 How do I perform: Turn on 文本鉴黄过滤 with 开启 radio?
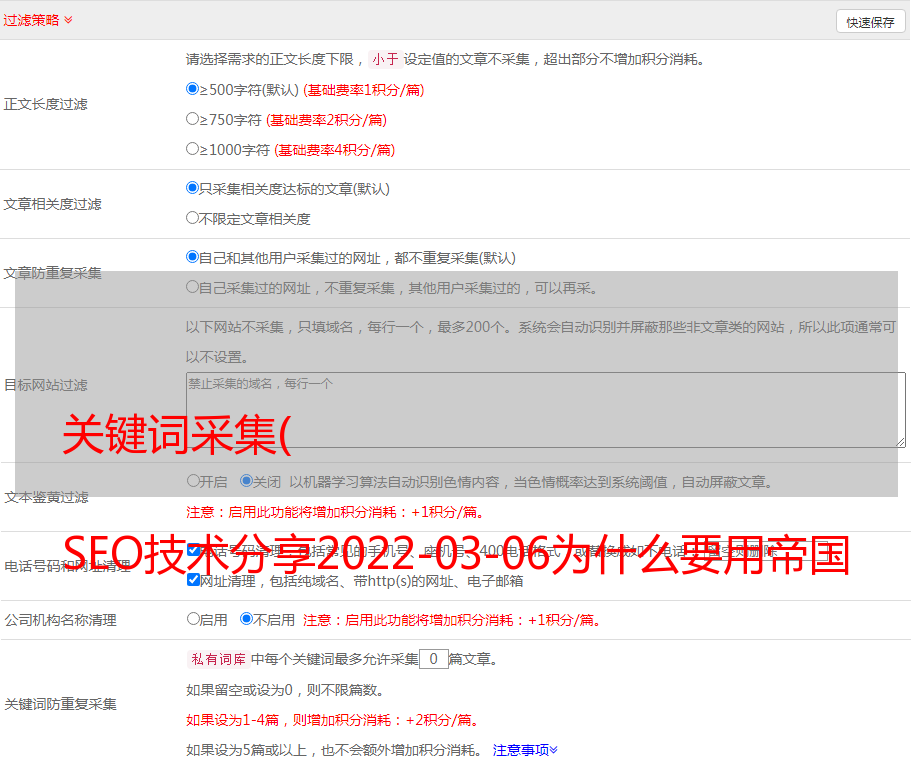coord(193,481)
